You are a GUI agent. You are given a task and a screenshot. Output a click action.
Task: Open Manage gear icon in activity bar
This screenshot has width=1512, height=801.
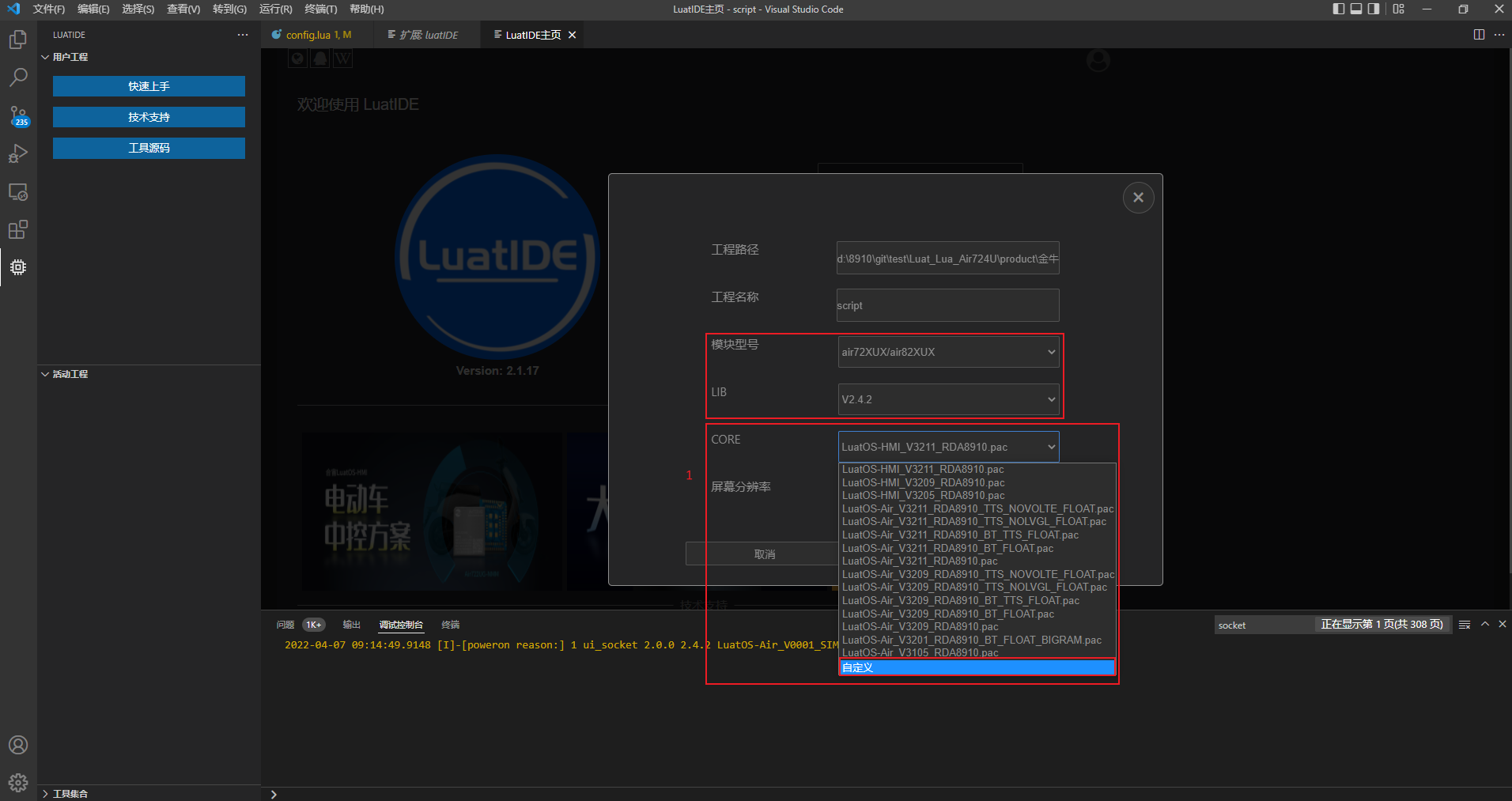(18, 783)
